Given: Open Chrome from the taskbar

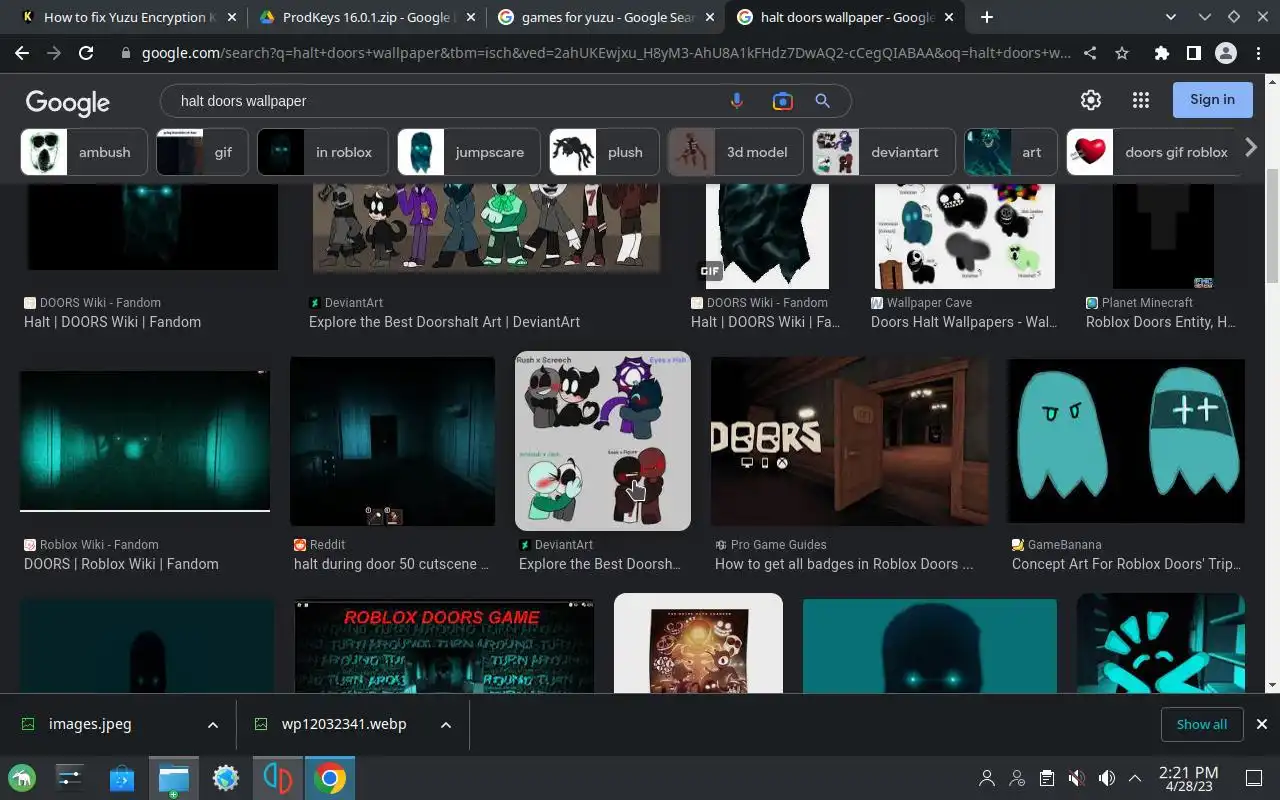Looking at the screenshot, I should pyautogui.click(x=329, y=778).
